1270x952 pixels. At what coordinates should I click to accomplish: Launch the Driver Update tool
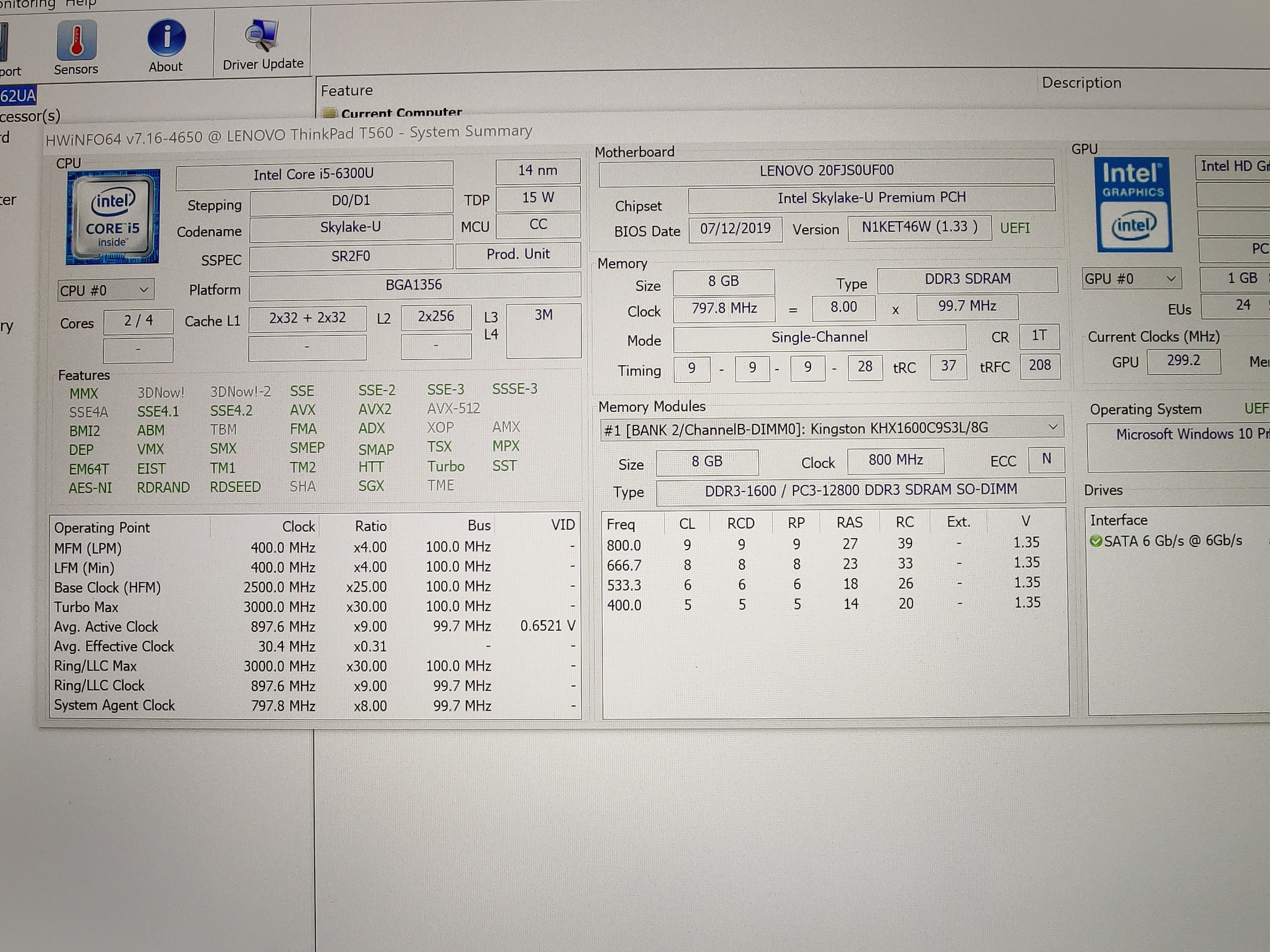coord(262,36)
